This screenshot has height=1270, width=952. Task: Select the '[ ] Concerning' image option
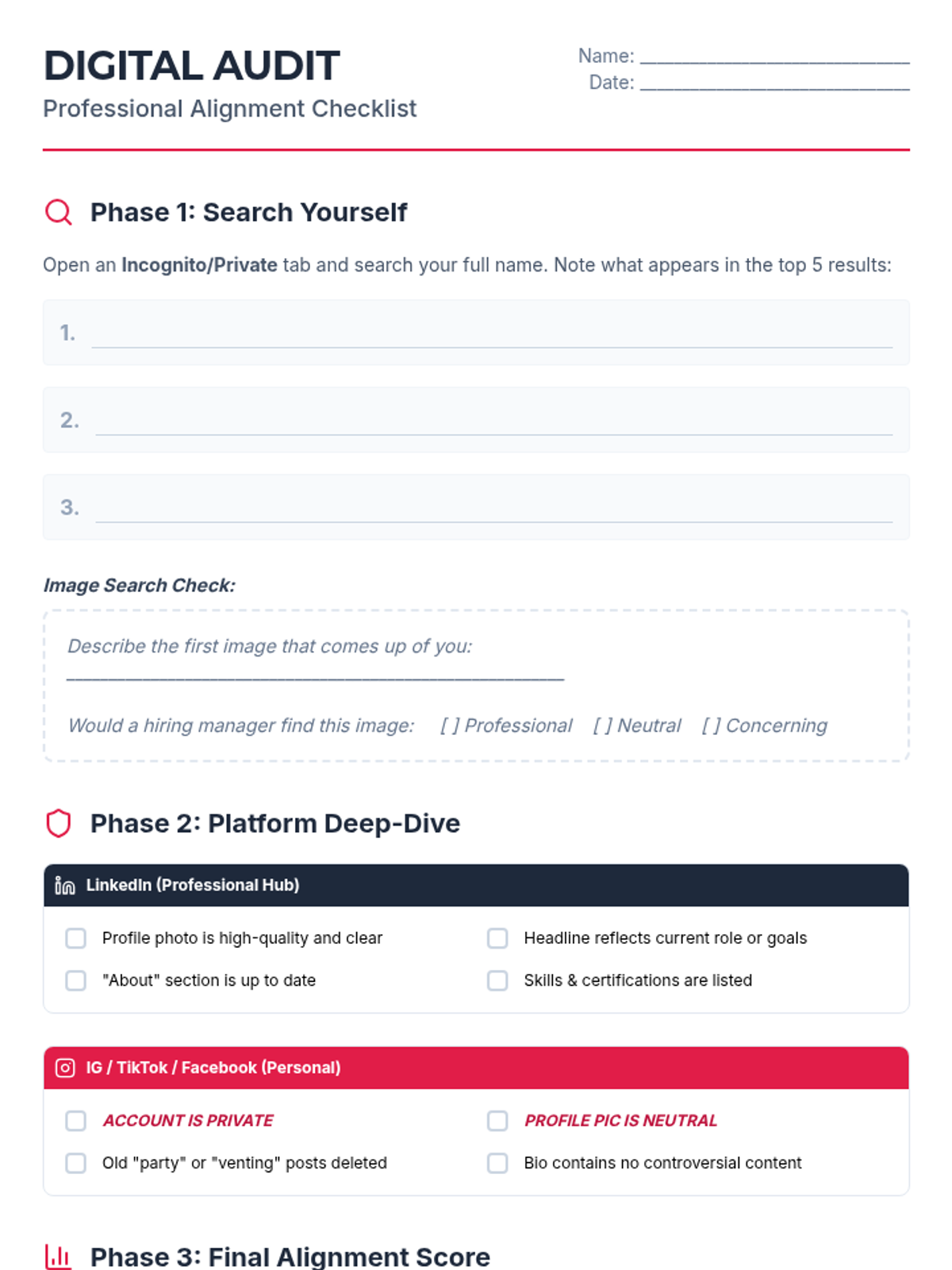click(765, 725)
